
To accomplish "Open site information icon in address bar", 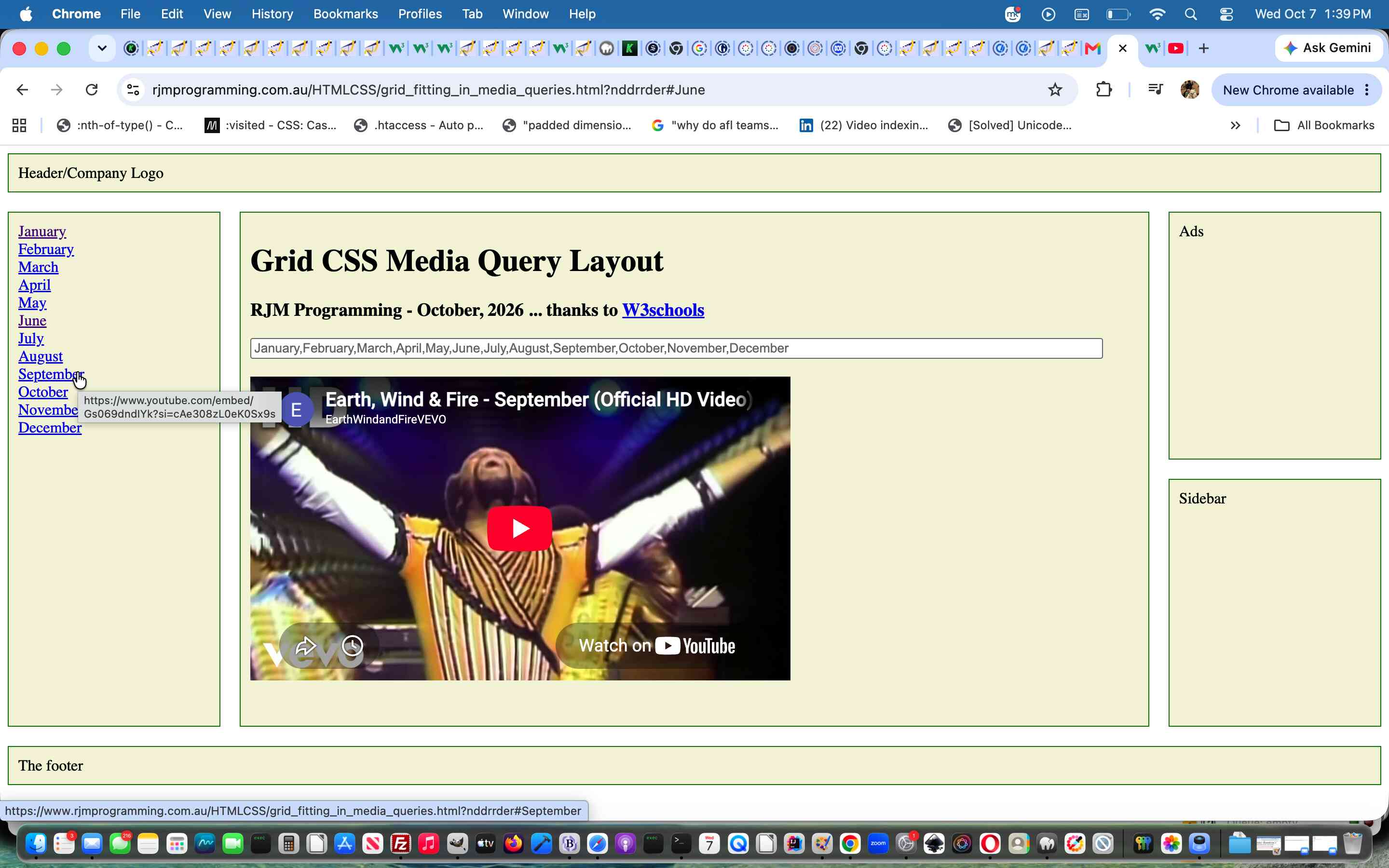I will click(133, 90).
